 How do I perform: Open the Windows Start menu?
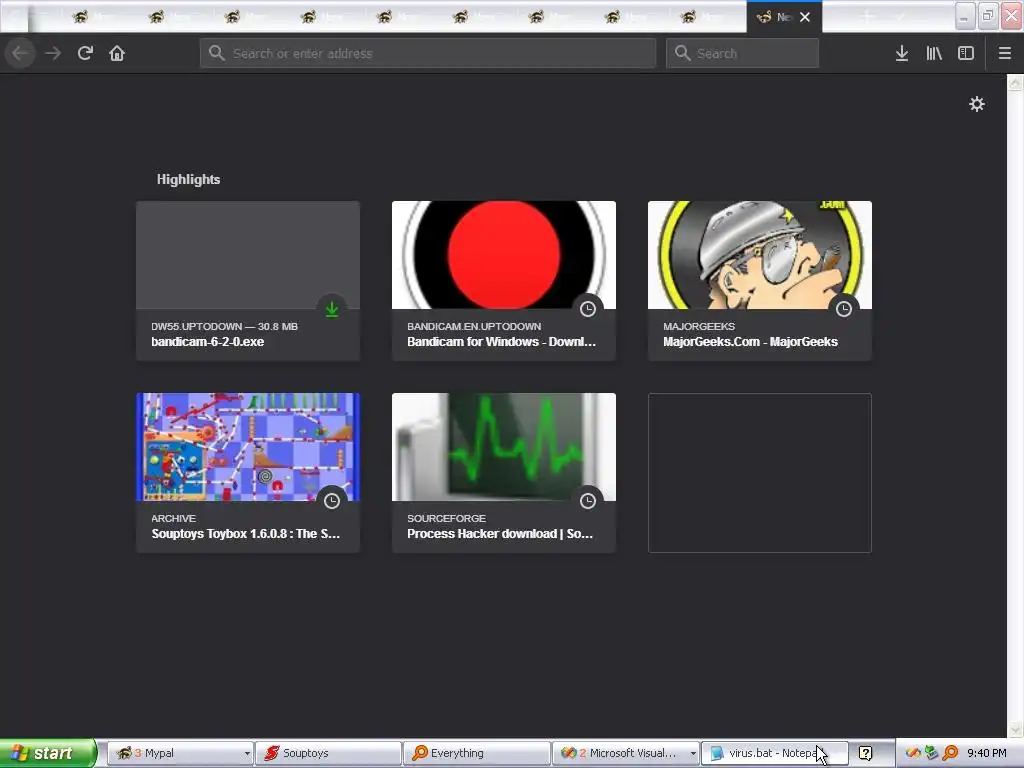coord(48,753)
